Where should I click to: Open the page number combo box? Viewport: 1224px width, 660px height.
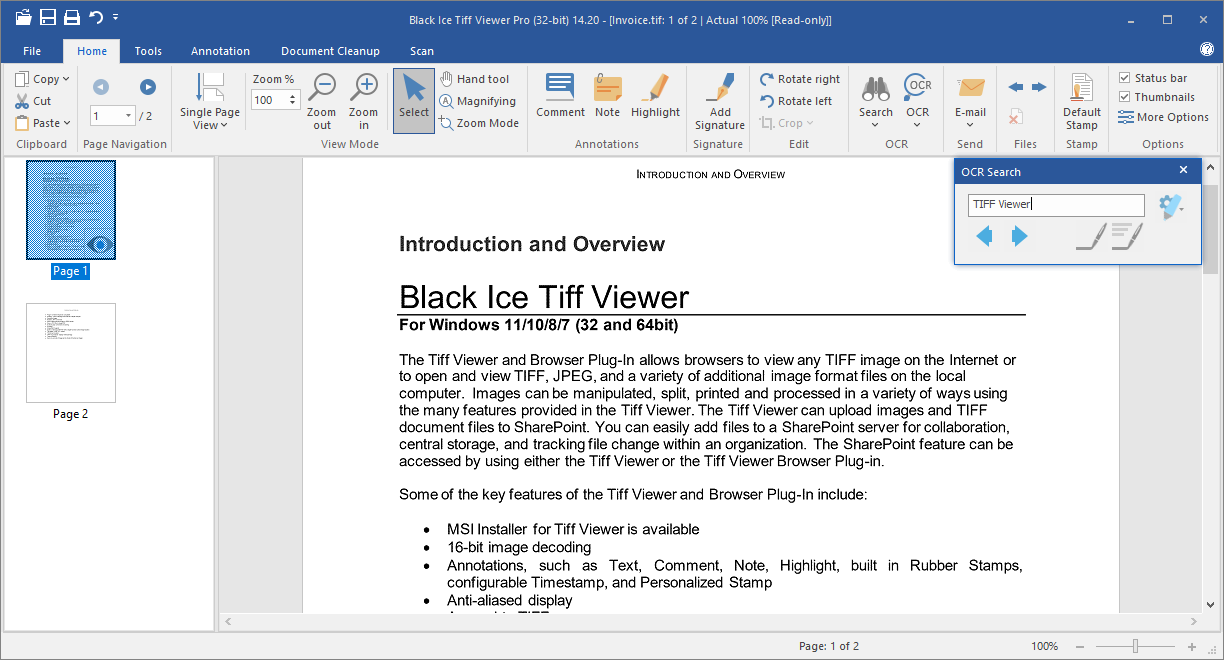(112, 116)
